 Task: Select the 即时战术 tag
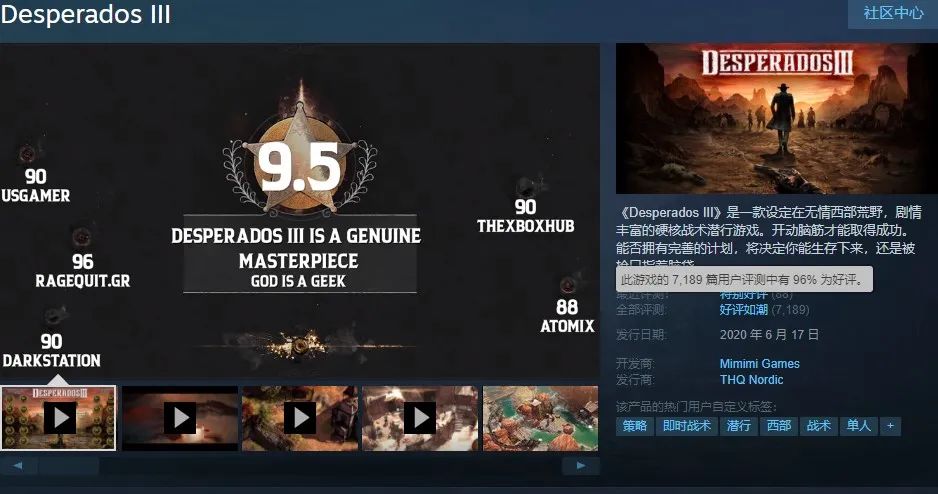687,426
